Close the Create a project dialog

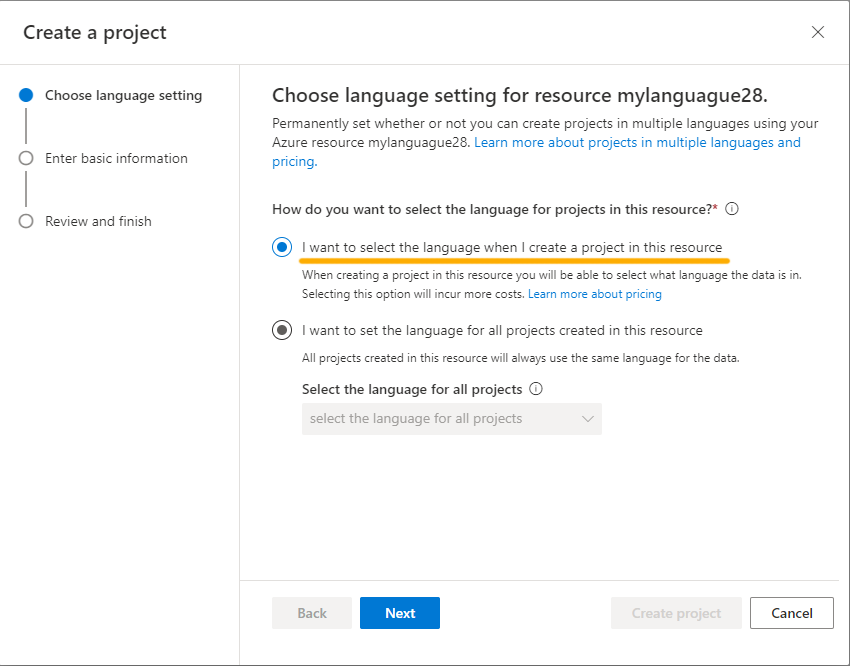[x=817, y=33]
